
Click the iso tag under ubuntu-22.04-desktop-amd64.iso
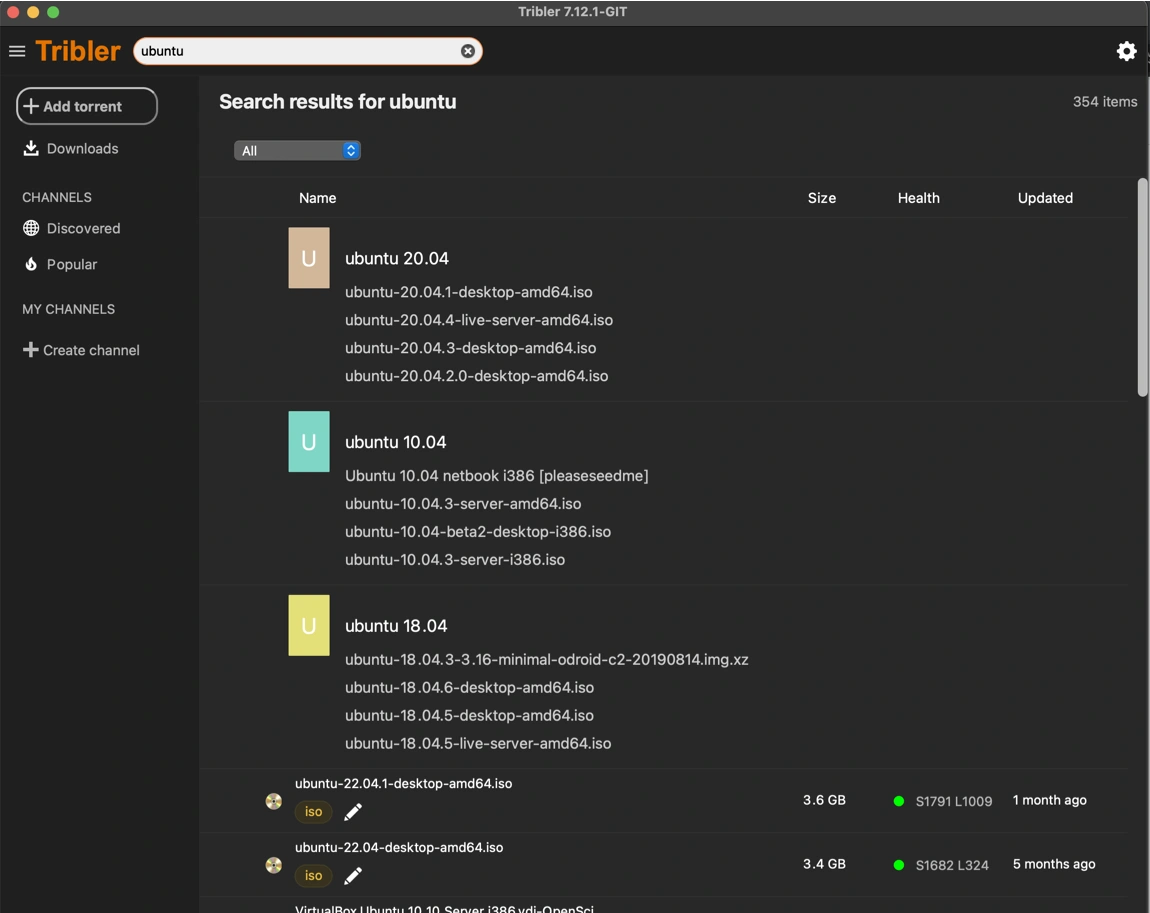click(x=313, y=876)
